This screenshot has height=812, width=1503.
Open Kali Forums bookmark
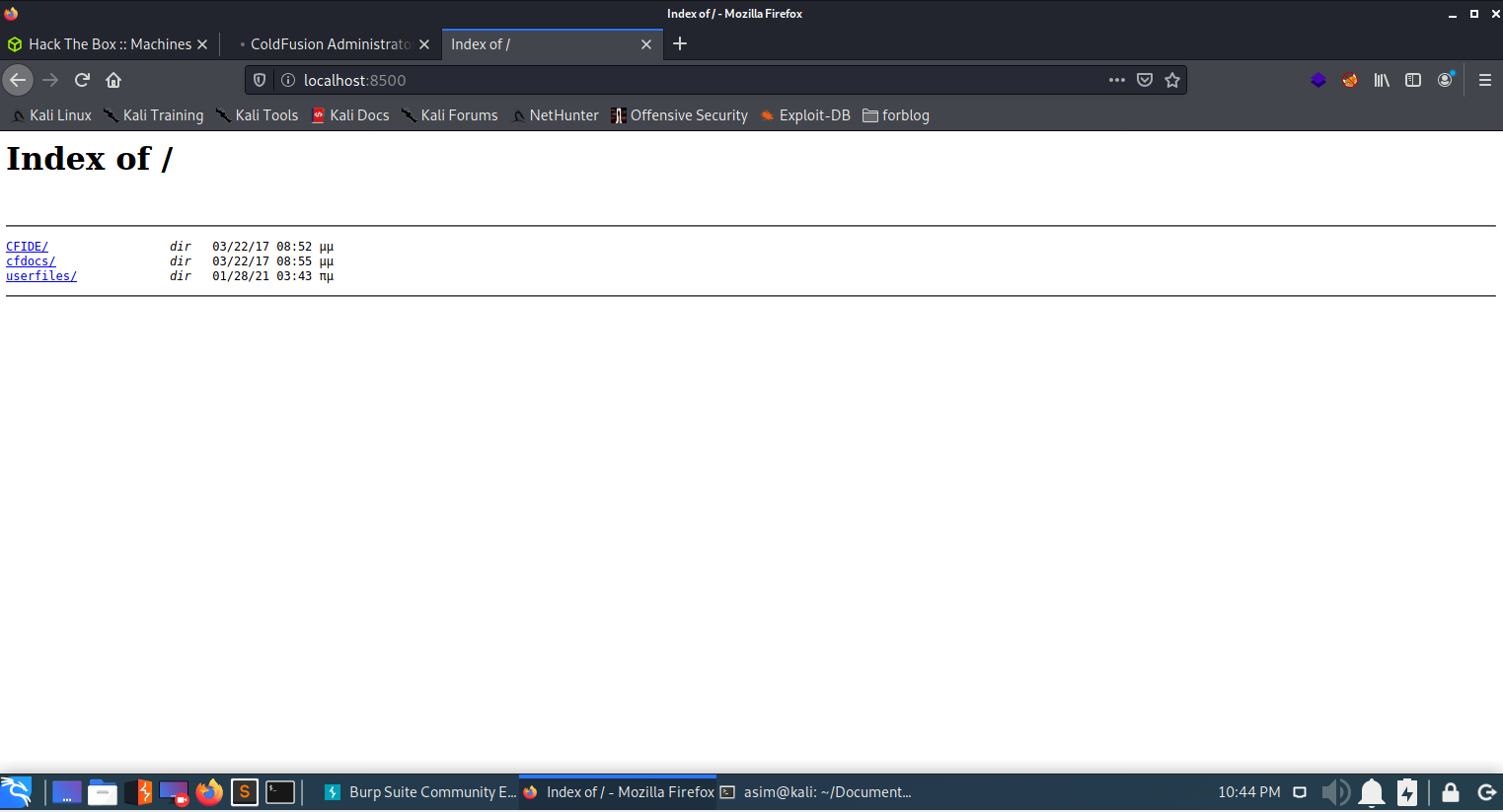point(449,115)
